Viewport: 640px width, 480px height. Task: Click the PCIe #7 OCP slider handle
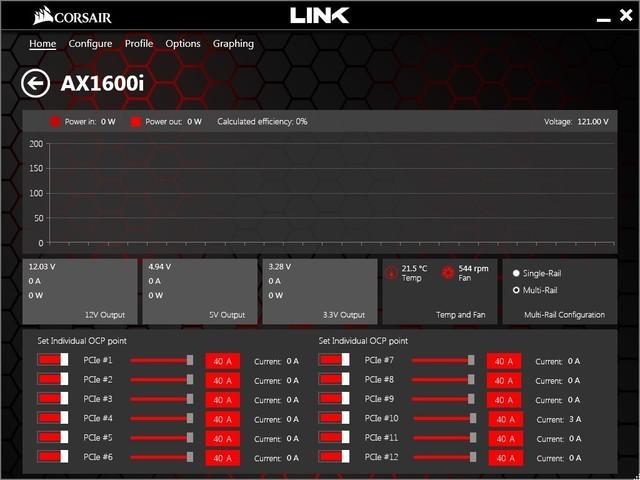pyautogui.click(x=471, y=360)
